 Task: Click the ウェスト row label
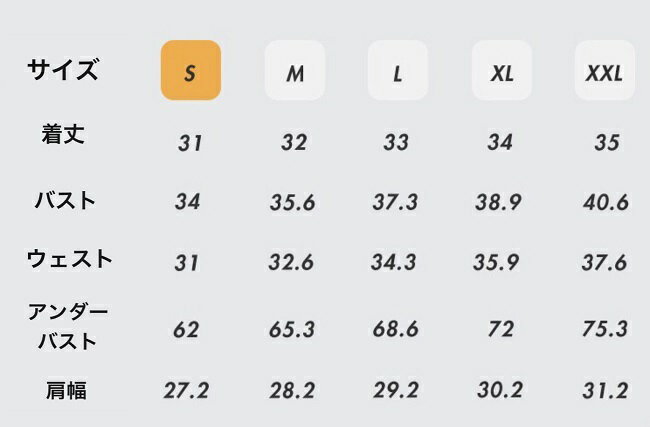(x=70, y=259)
